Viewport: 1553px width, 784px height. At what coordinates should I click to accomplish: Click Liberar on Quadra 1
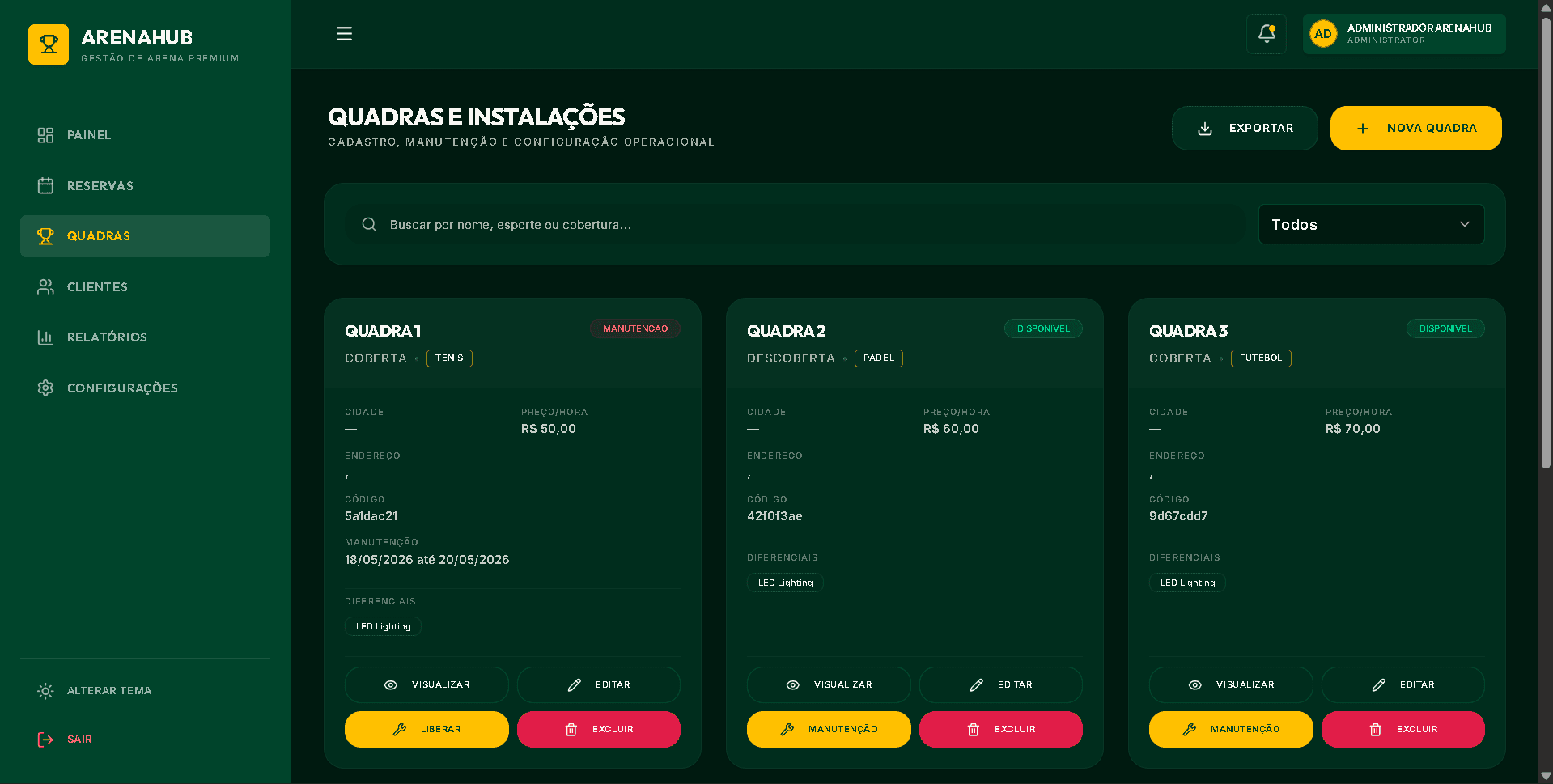pyautogui.click(x=426, y=729)
